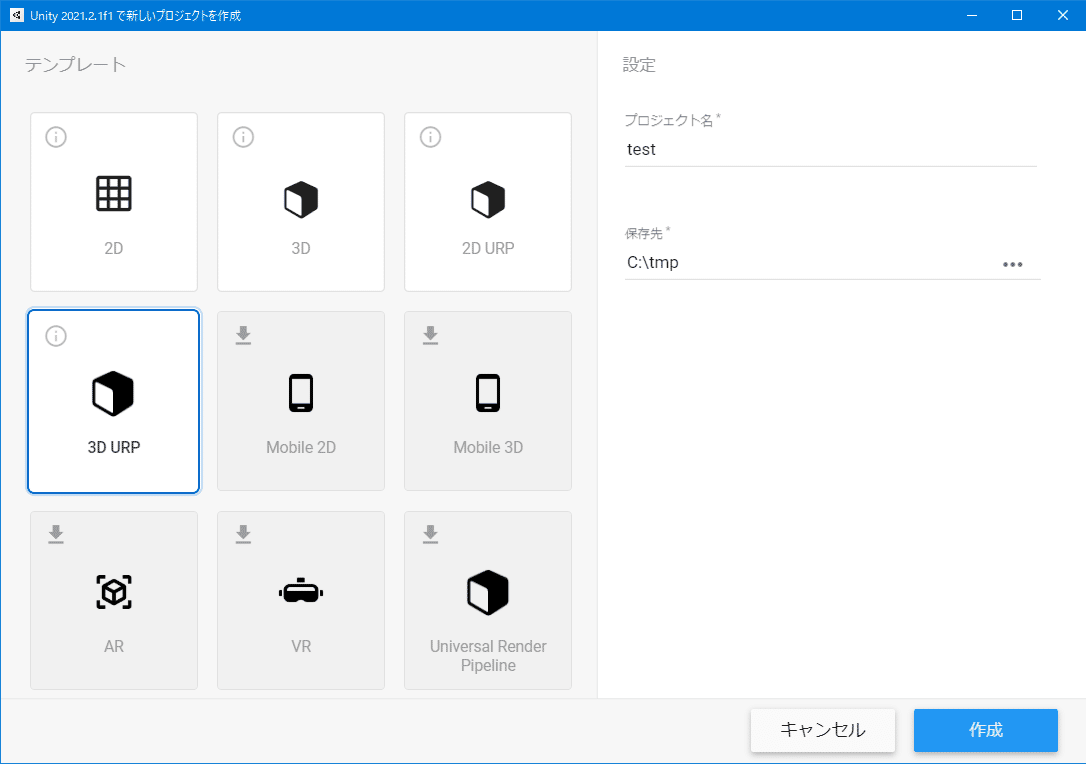1086x764 pixels.
Task: Select the 3D template label
Action: pos(301,248)
